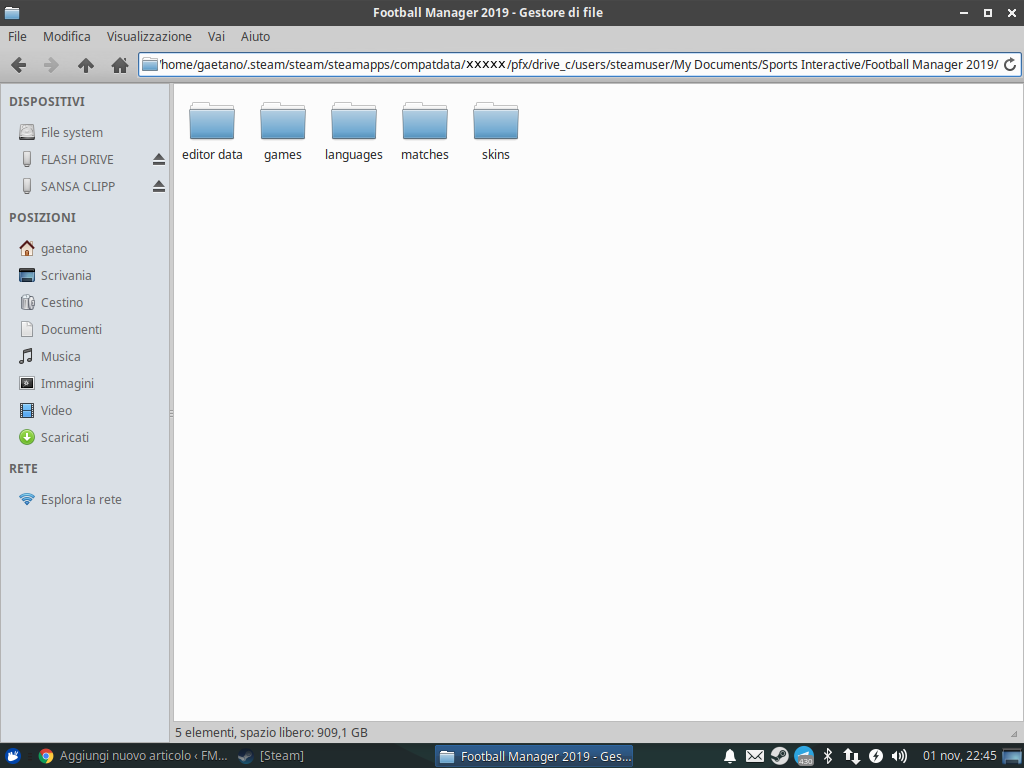1024x768 pixels.
Task: Click Football Manager 2019 taskbar button
Action: click(534, 756)
